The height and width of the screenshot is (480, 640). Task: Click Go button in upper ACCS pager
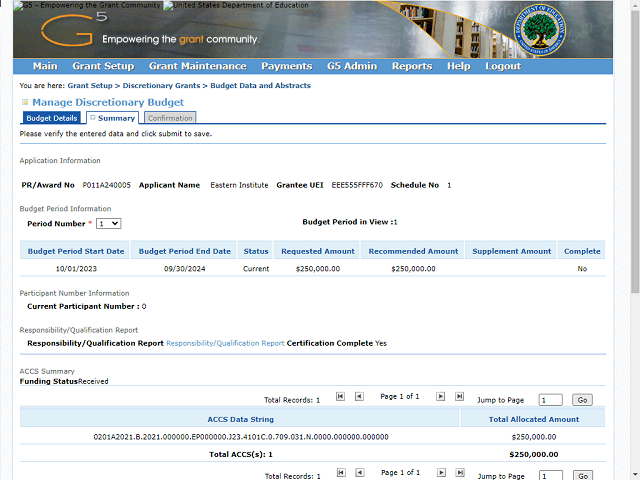tap(582, 400)
